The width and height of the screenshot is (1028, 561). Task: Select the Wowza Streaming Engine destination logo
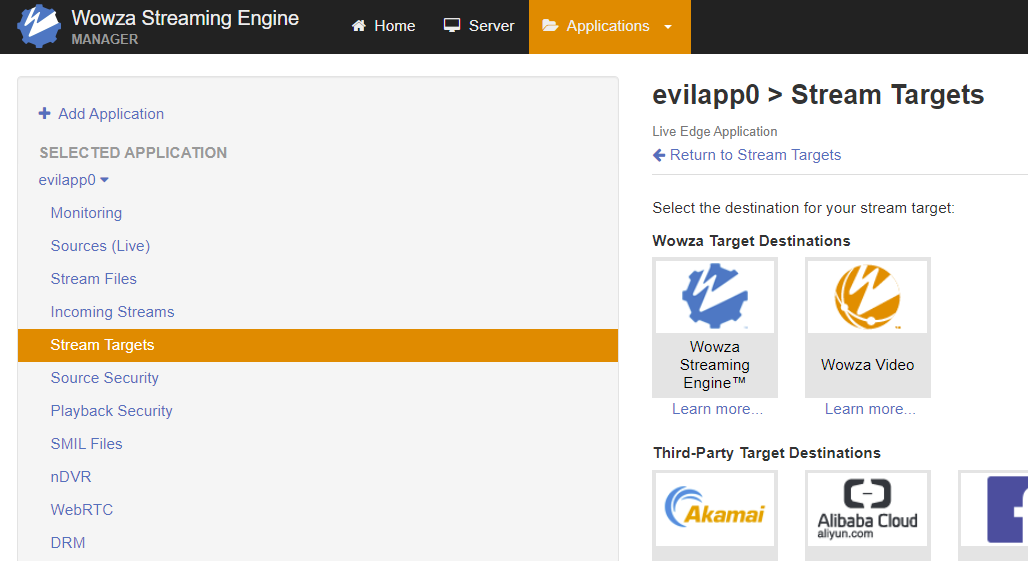pyautogui.click(x=715, y=296)
